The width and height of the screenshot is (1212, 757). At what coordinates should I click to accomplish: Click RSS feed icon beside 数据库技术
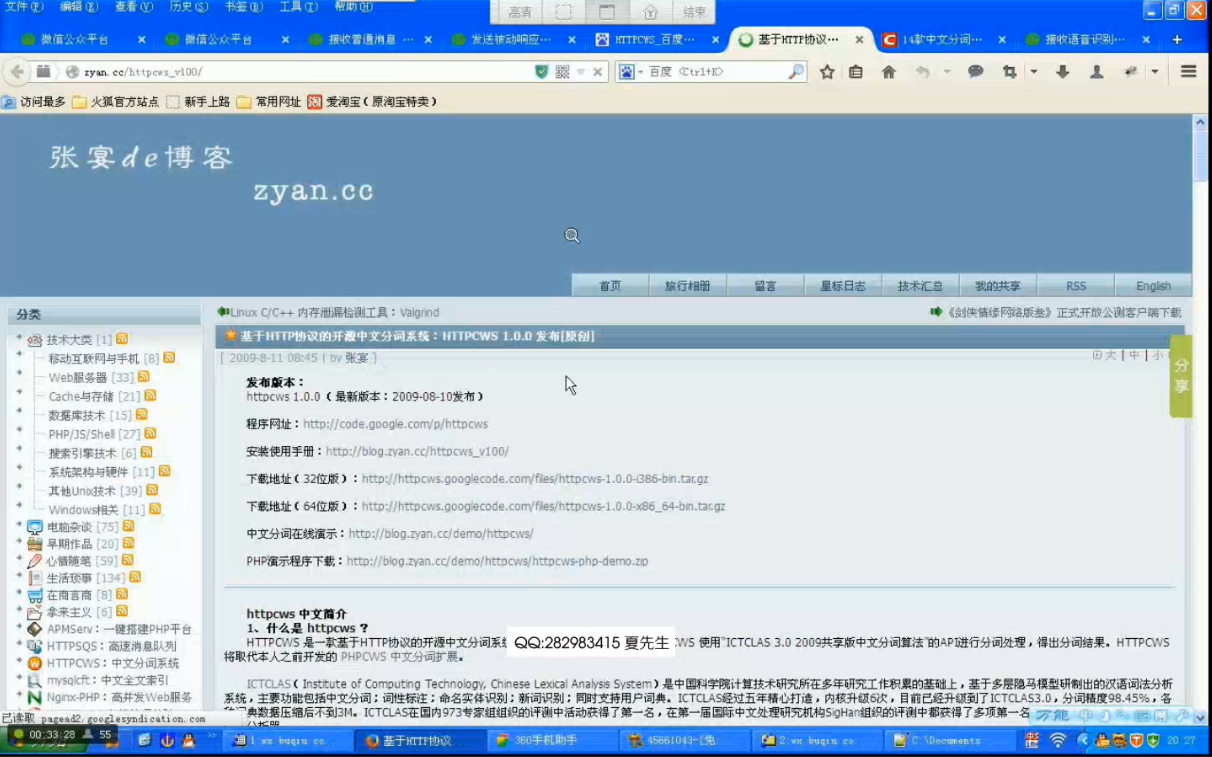pyautogui.click(x=141, y=414)
